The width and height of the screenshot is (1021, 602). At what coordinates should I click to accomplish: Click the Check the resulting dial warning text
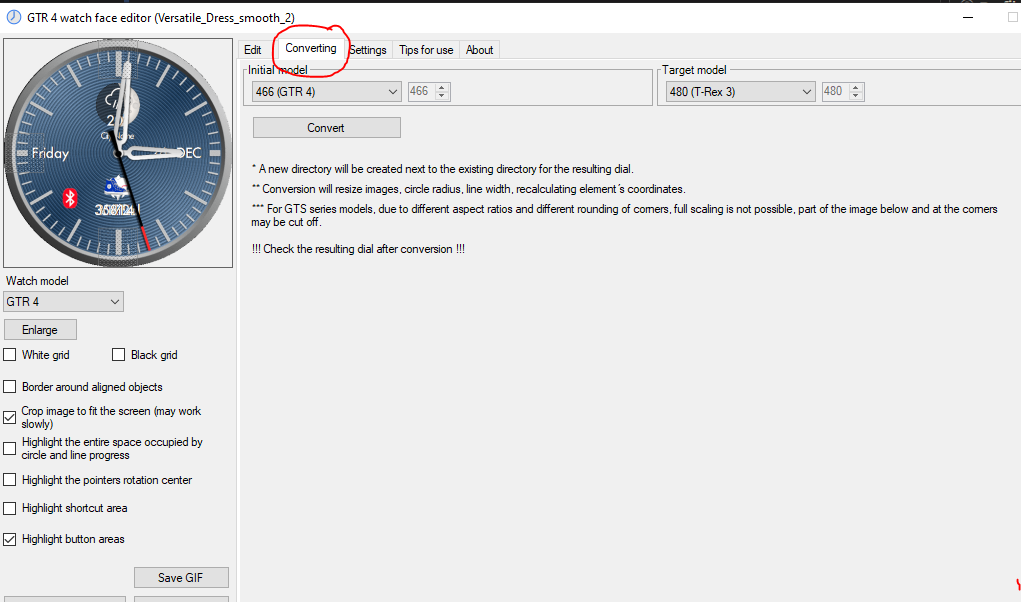point(358,249)
